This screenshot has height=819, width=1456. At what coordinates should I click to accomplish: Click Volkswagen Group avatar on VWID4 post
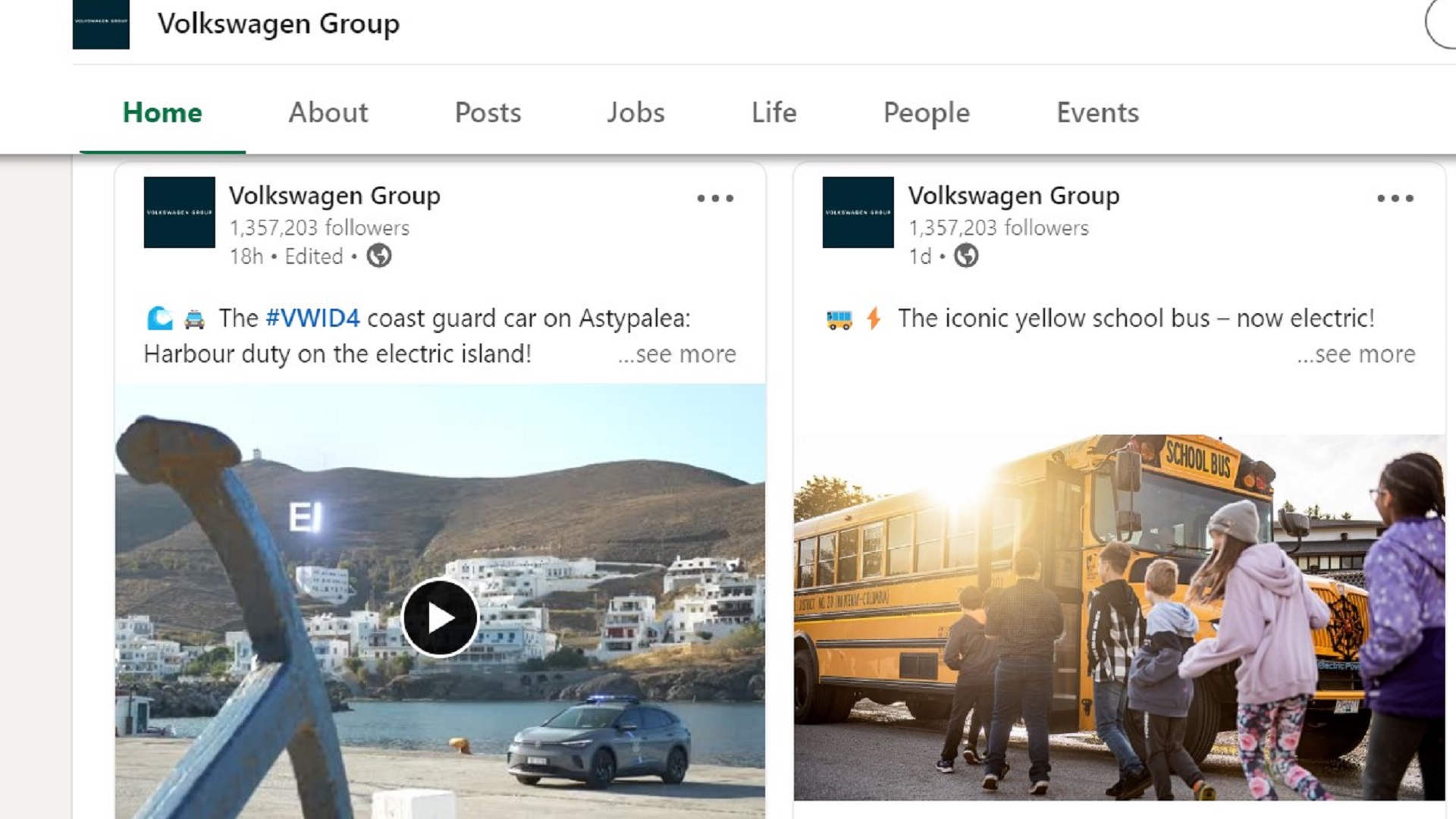coord(180,212)
